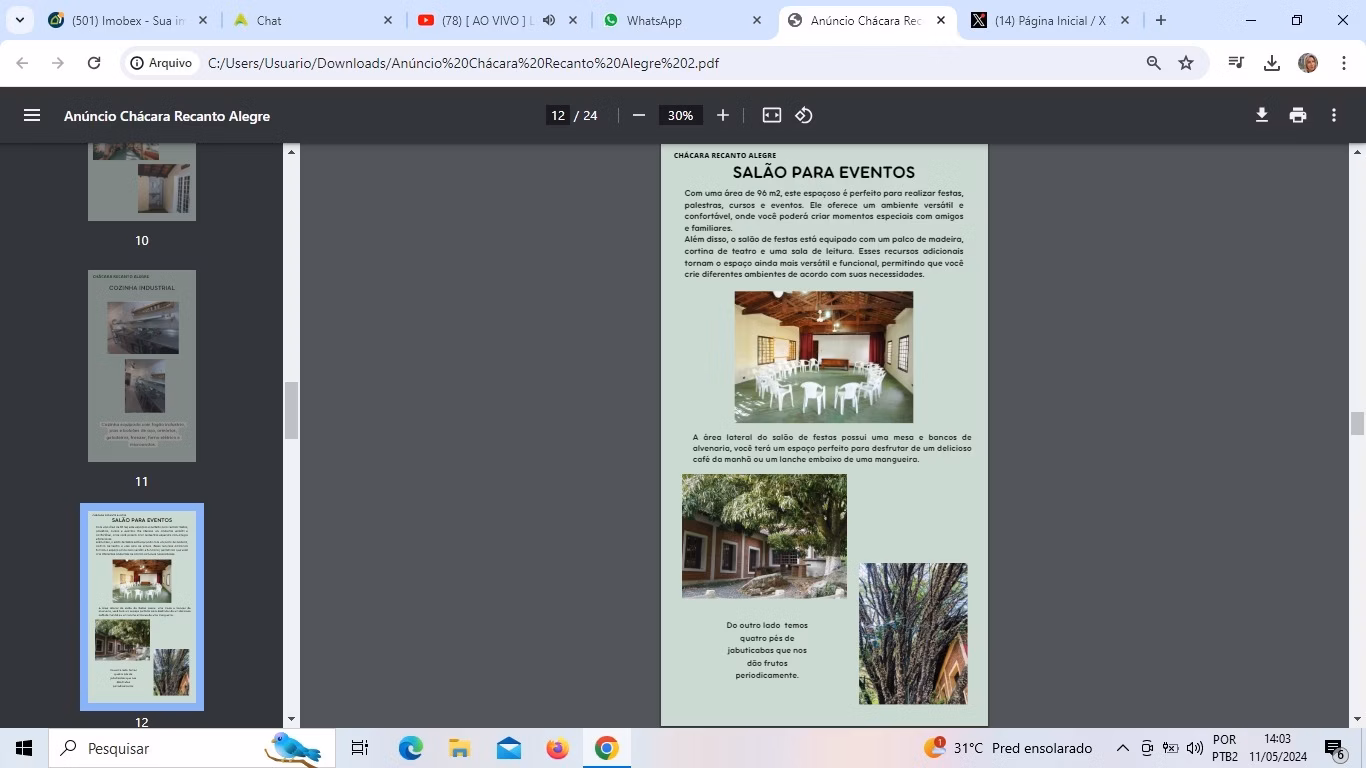Select page 11 Cozinha Industrial thumbnail

click(x=142, y=365)
